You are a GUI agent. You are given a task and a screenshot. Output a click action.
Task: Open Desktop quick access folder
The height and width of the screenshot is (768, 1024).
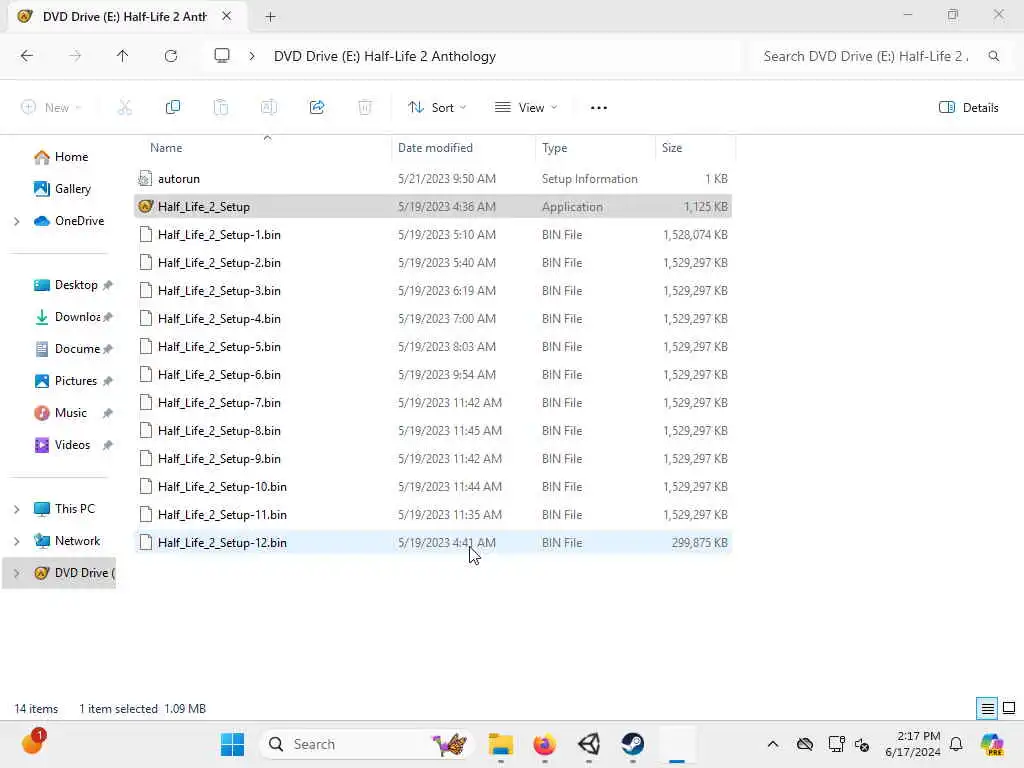pyautogui.click(x=65, y=285)
